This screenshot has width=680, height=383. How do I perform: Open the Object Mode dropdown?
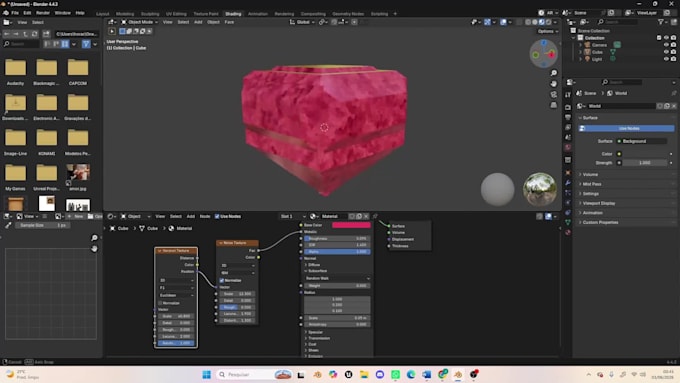pos(139,22)
